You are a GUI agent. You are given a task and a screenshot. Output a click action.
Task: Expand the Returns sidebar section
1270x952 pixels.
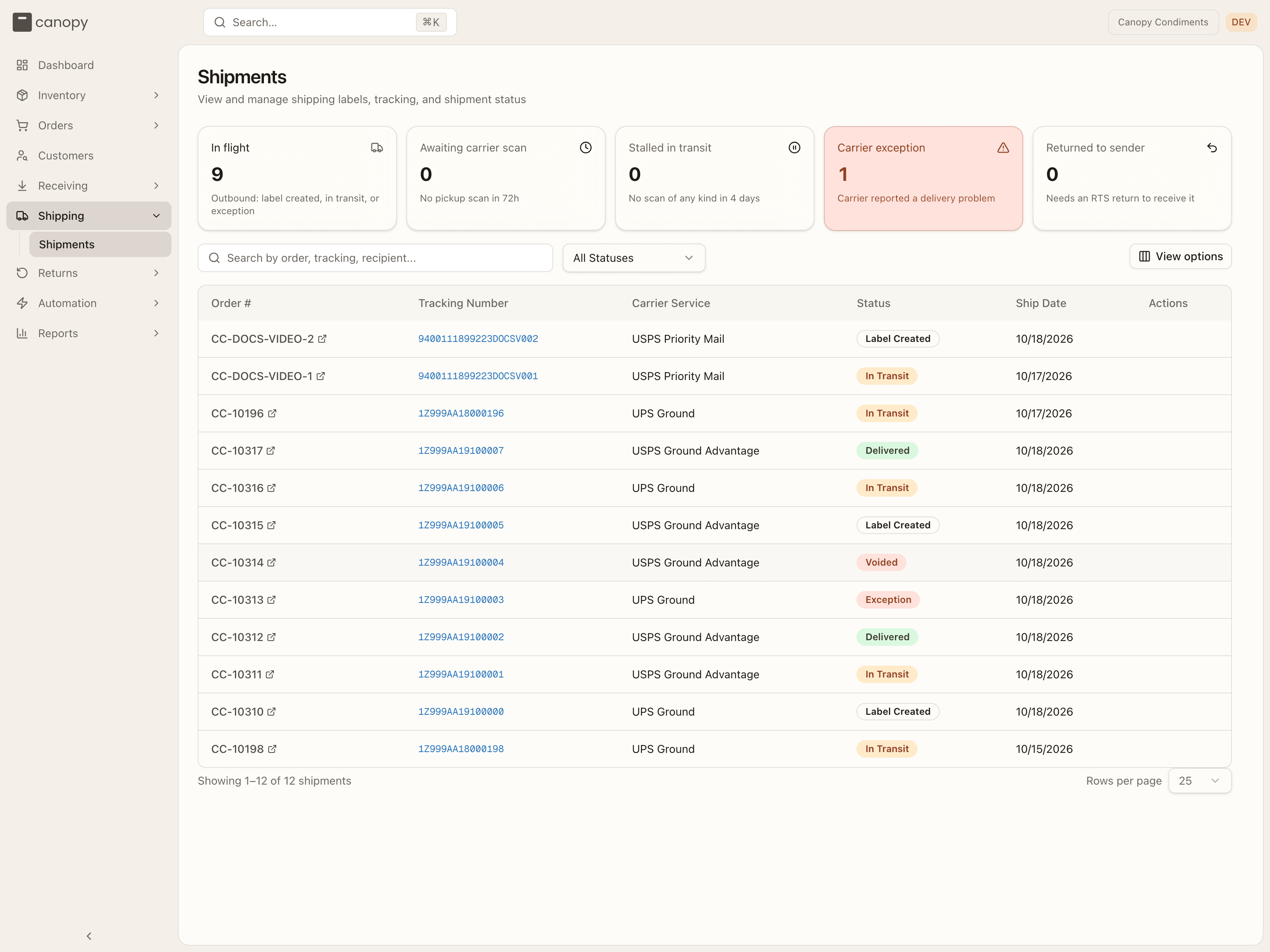[x=156, y=273]
